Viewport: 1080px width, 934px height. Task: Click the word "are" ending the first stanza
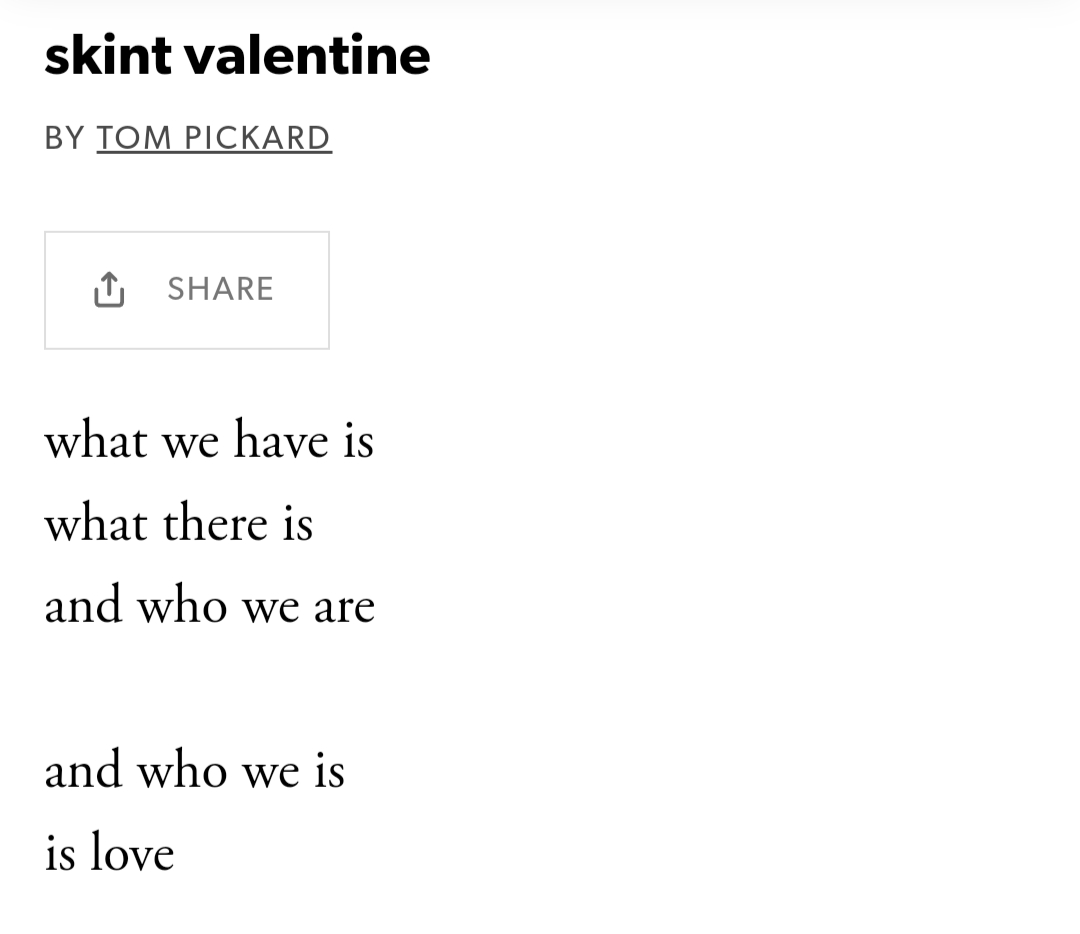pyautogui.click(x=344, y=607)
